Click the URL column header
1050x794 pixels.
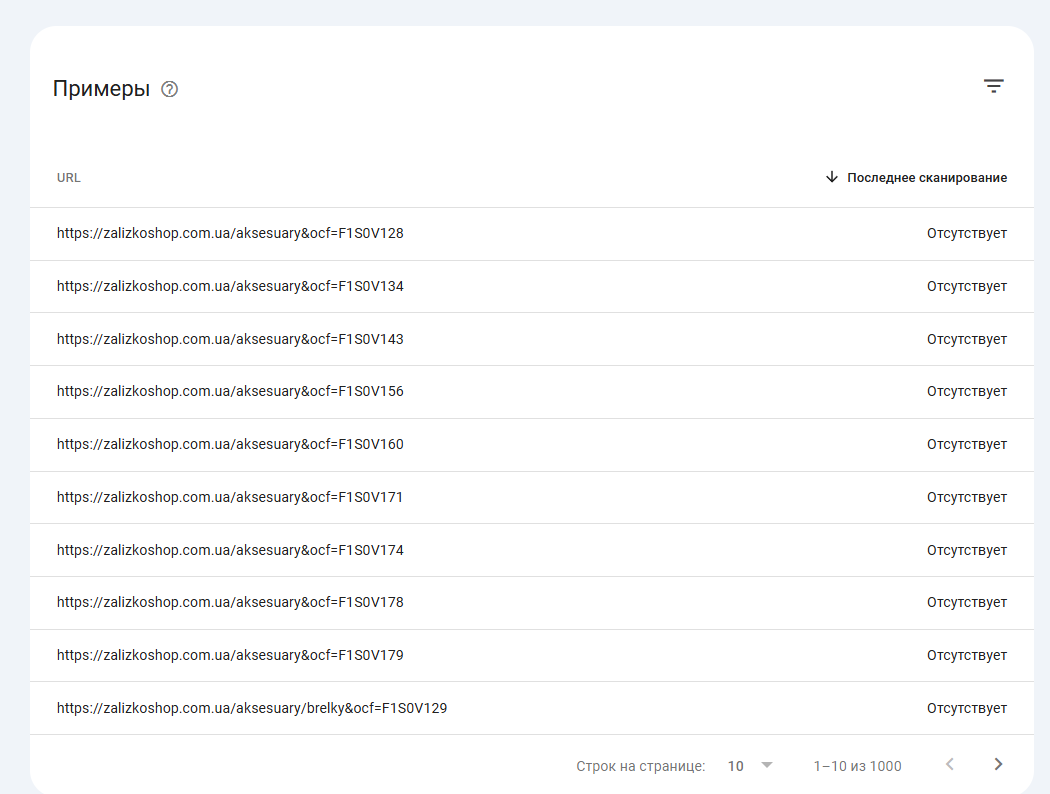coord(68,177)
